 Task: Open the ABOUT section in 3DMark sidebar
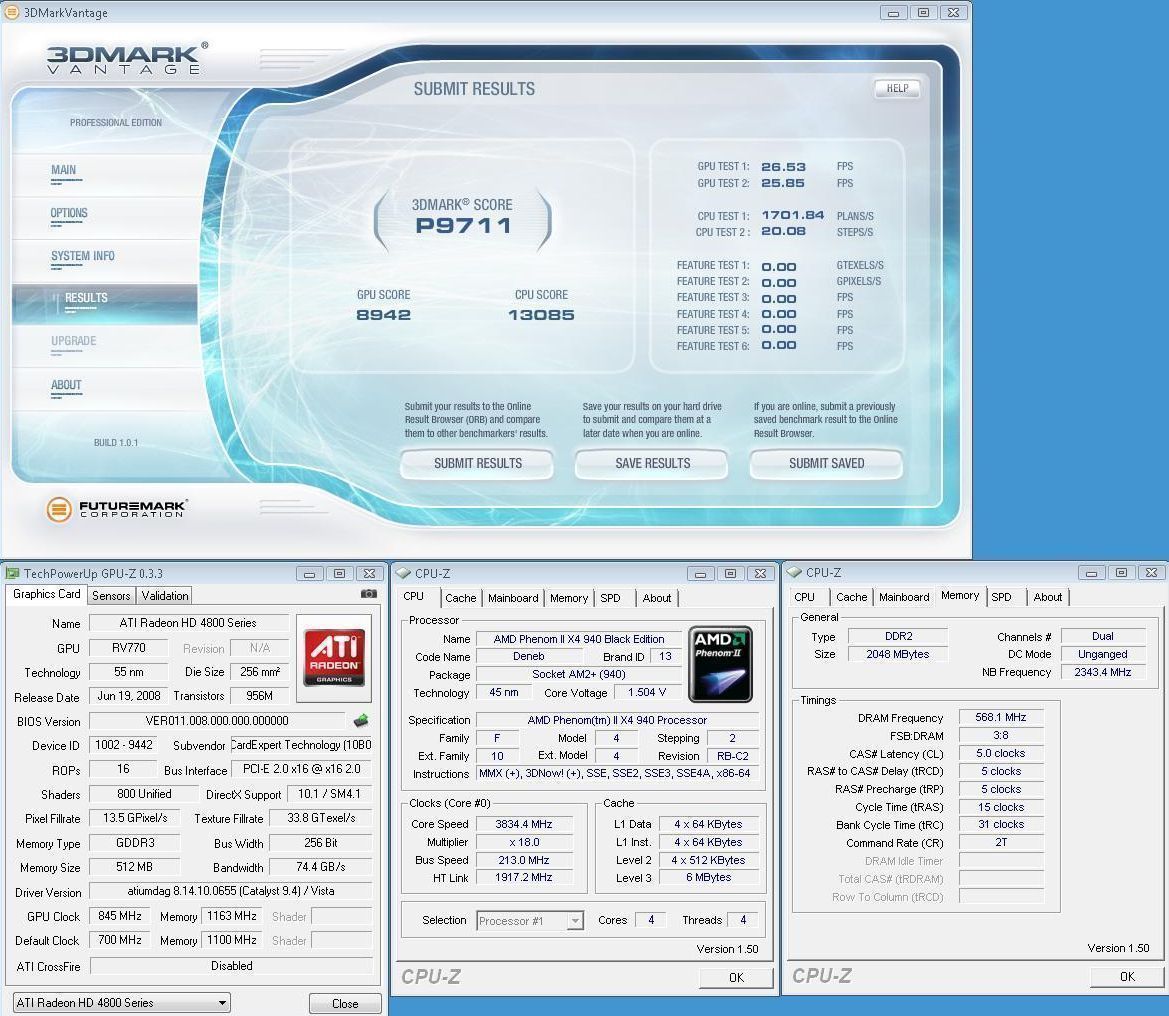point(66,385)
